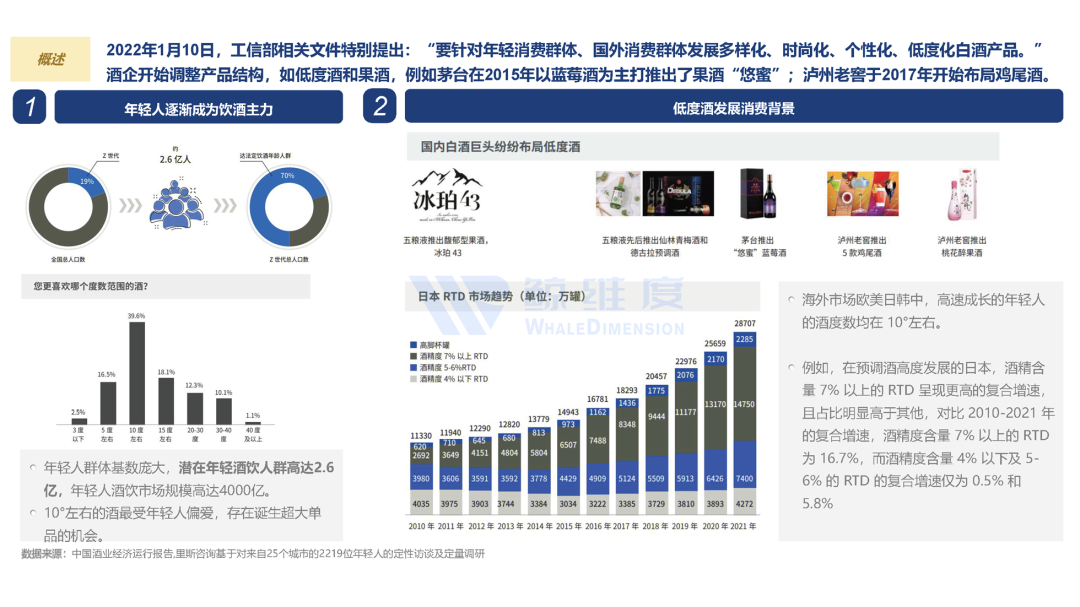1080x607 pixels.
Task: Click the 25659 total above the 2020 bar
Action: click(715, 343)
